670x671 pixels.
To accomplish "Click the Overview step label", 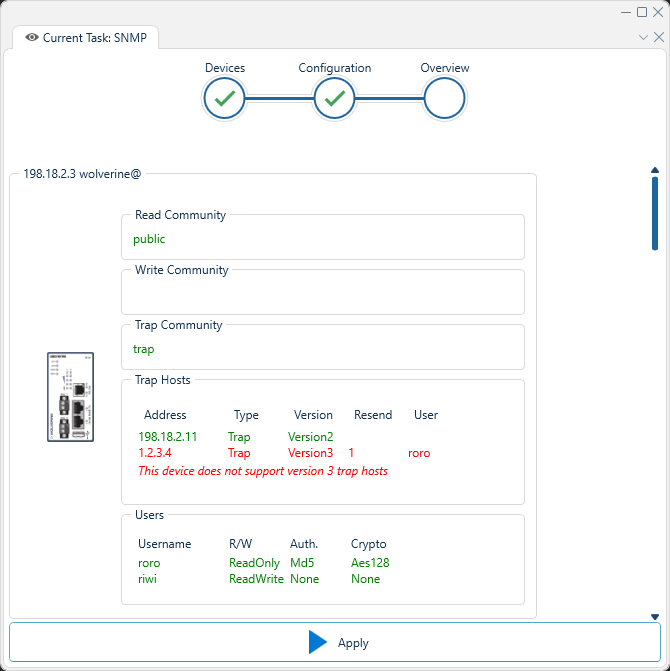I will point(445,68).
